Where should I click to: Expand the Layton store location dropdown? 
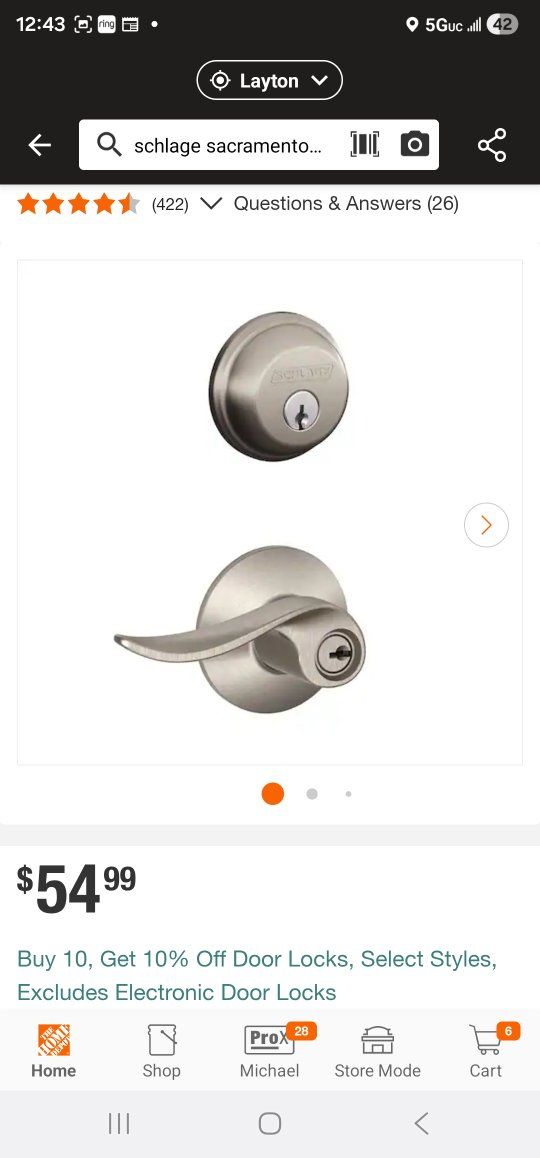click(270, 80)
